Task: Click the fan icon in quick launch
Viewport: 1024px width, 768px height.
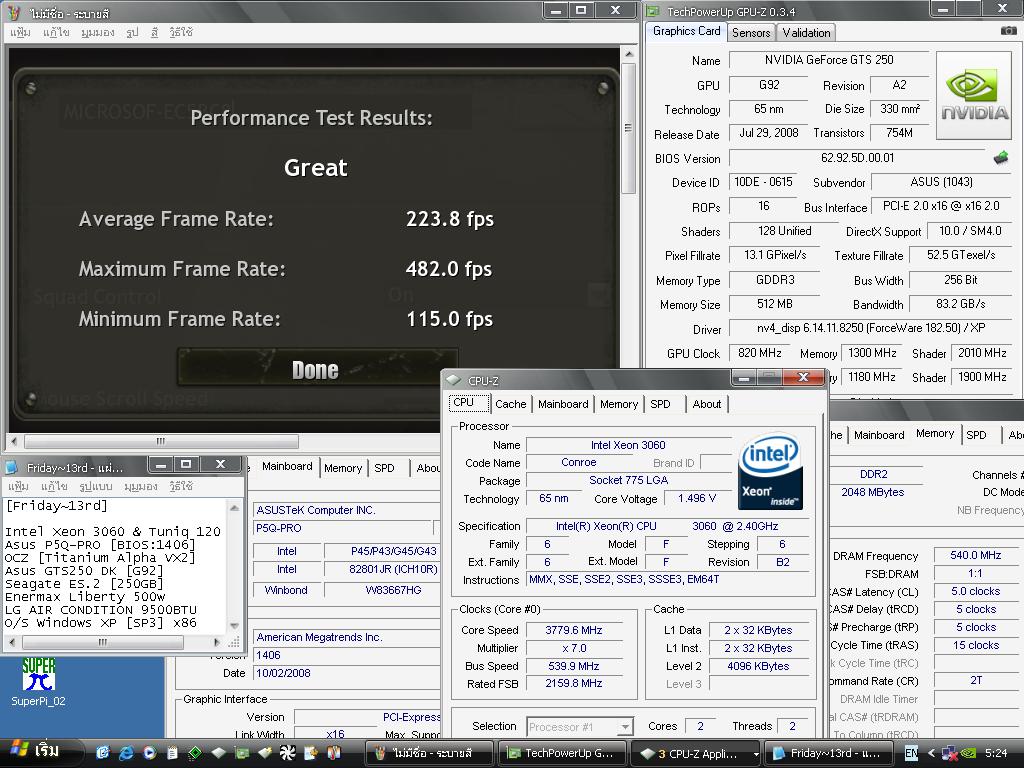Action: (287, 753)
